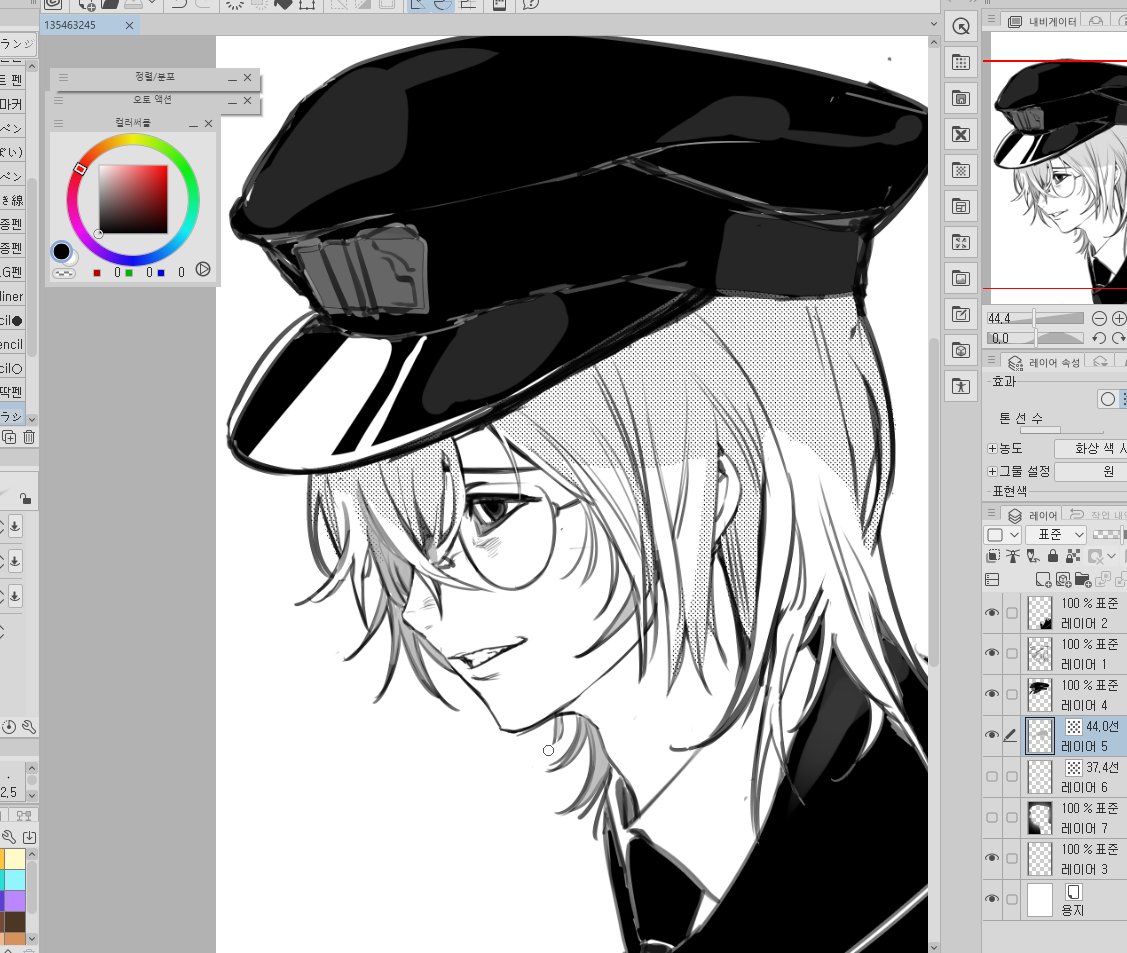The image size is (1127, 953).
Task: Open the 표준 blending mode dropdown
Action: [x=1056, y=535]
